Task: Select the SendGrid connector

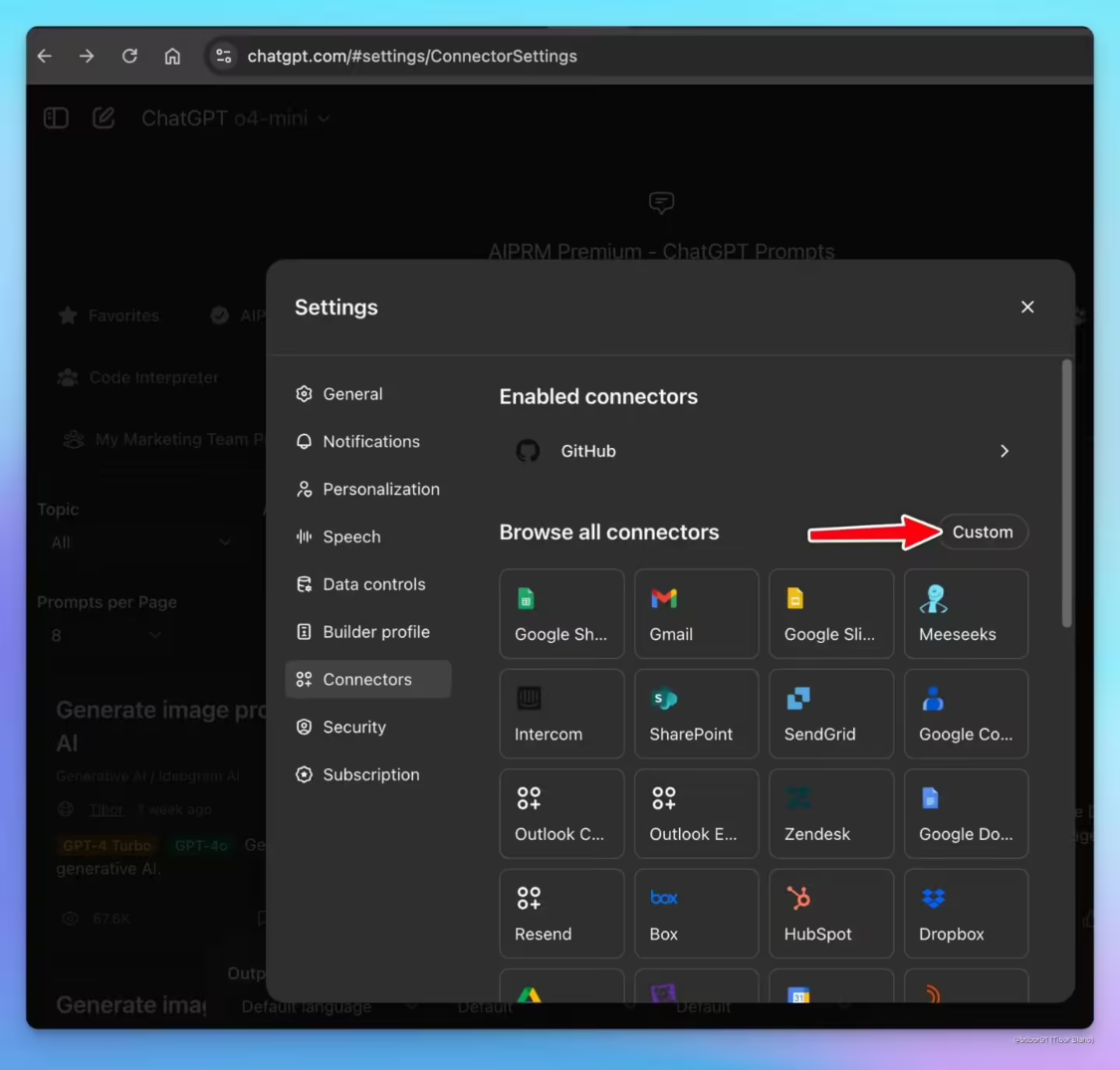Action: point(830,713)
